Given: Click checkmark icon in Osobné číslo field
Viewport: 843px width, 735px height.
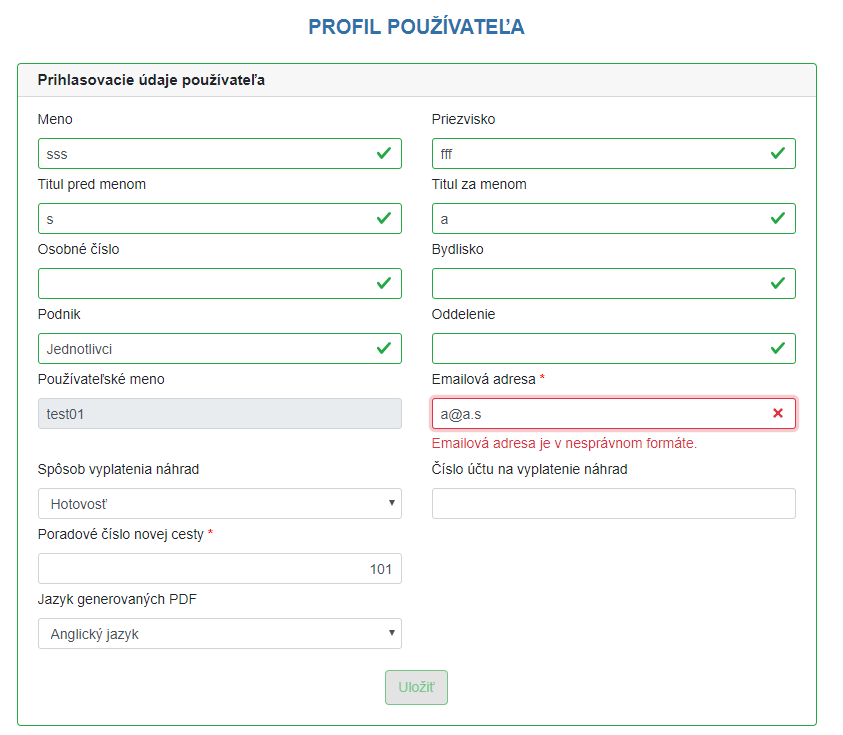Looking at the screenshot, I should click(x=384, y=284).
